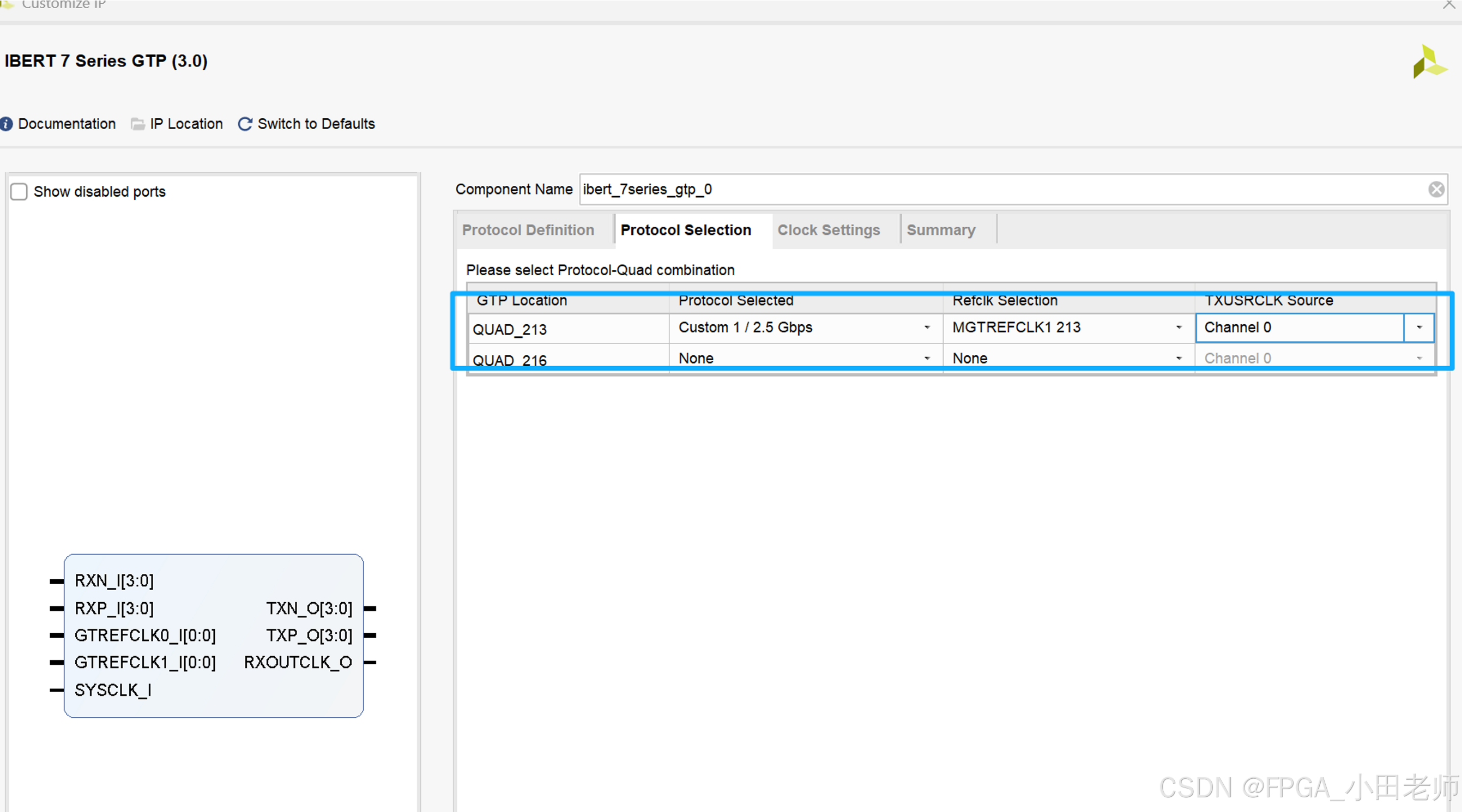Screen dimensions: 1462x812
Task: Expand TXUSRCLK Source Channel 0 dropdown arrow
Action: click(x=1419, y=328)
